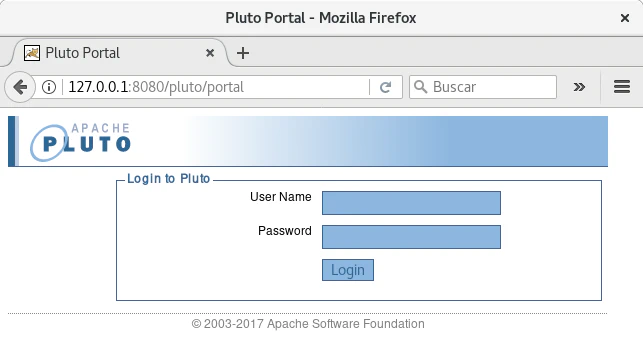
Task: Click inside the Buscar search field
Action: point(483,87)
